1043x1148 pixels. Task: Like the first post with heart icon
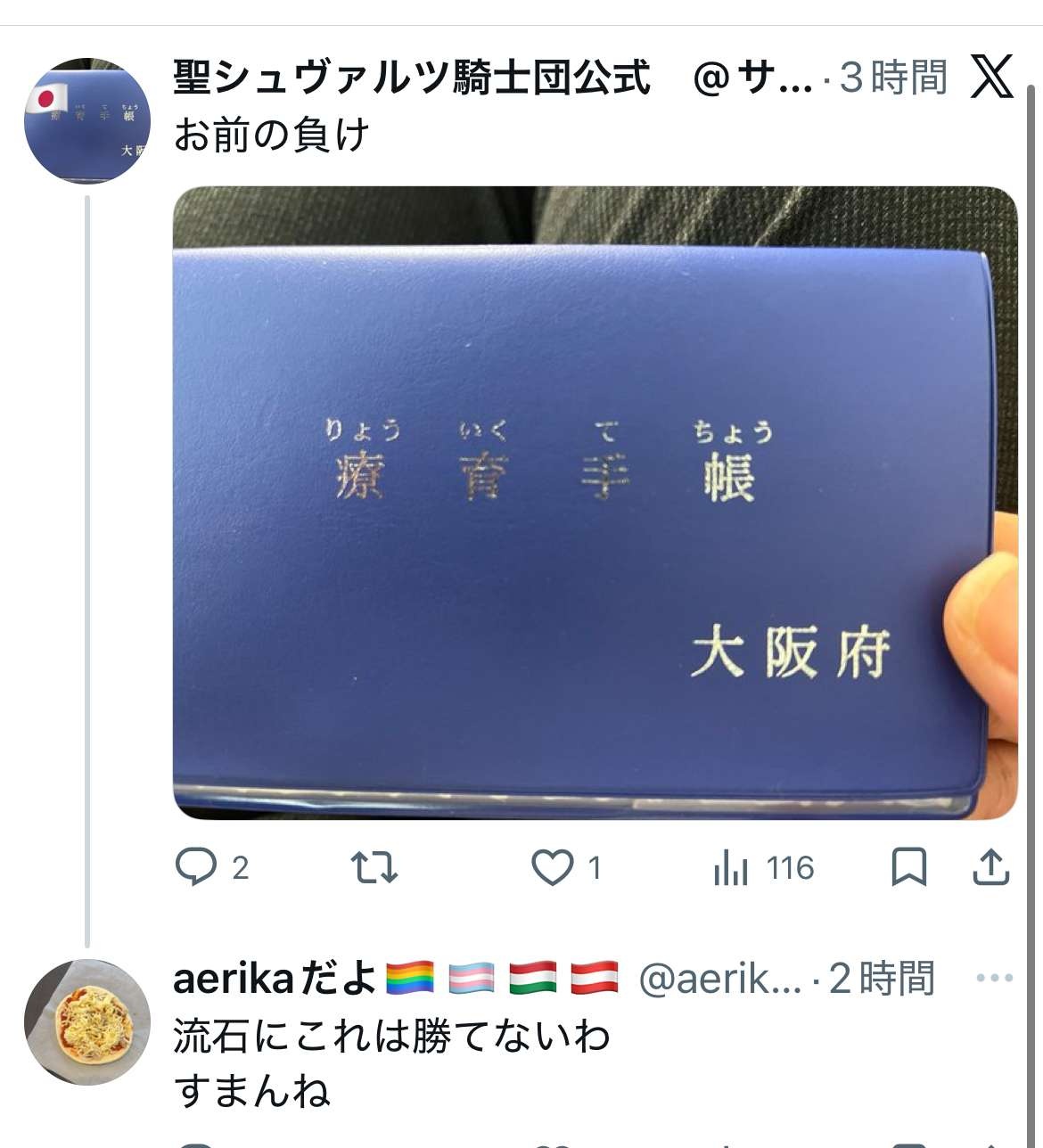[552, 867]
